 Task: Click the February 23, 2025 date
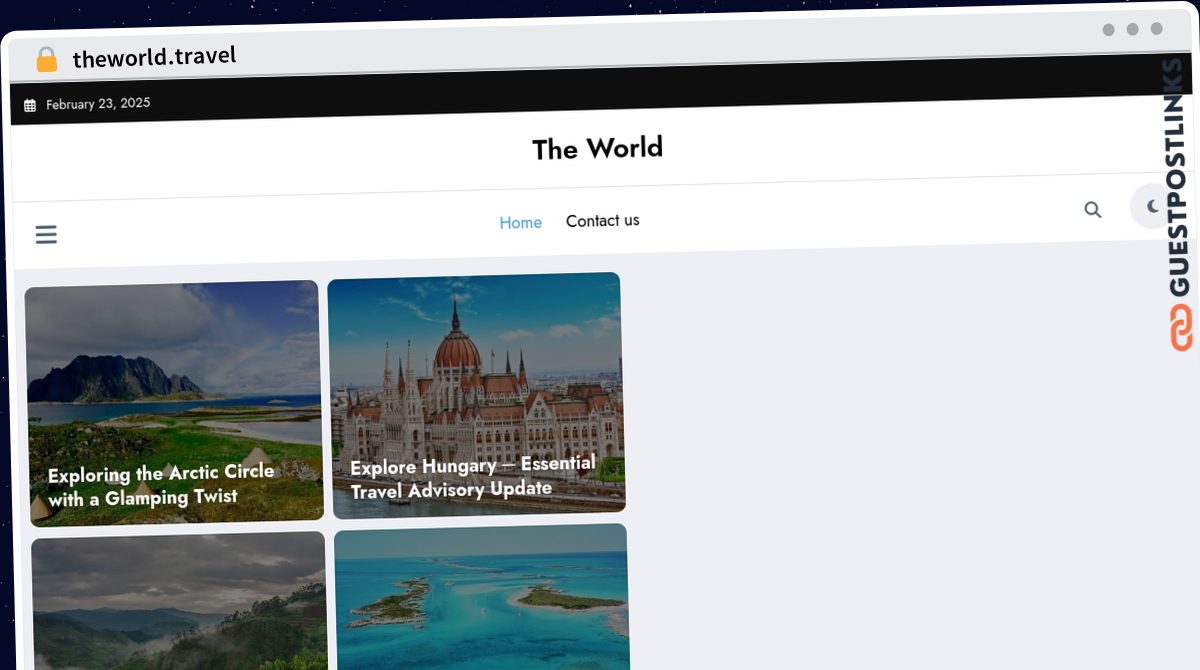pyautogui.click(x=98, y=103)
